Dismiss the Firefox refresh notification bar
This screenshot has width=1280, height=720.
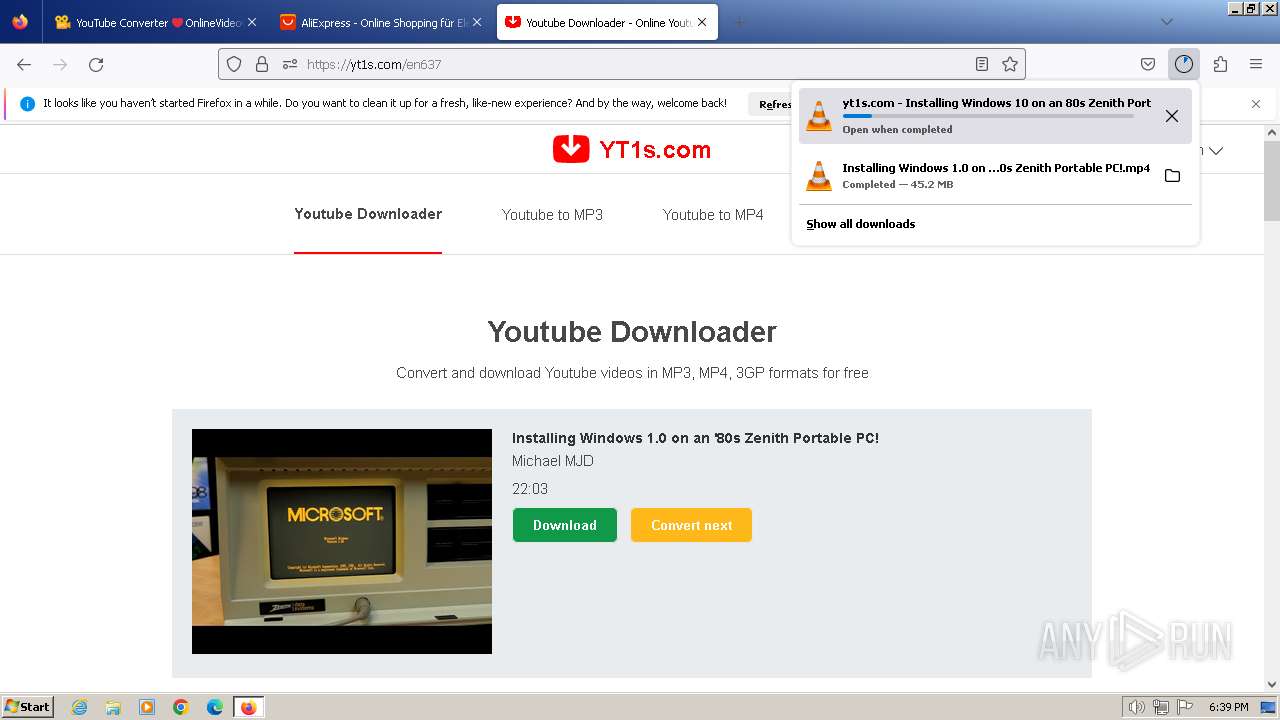(x=1256, y=104)
